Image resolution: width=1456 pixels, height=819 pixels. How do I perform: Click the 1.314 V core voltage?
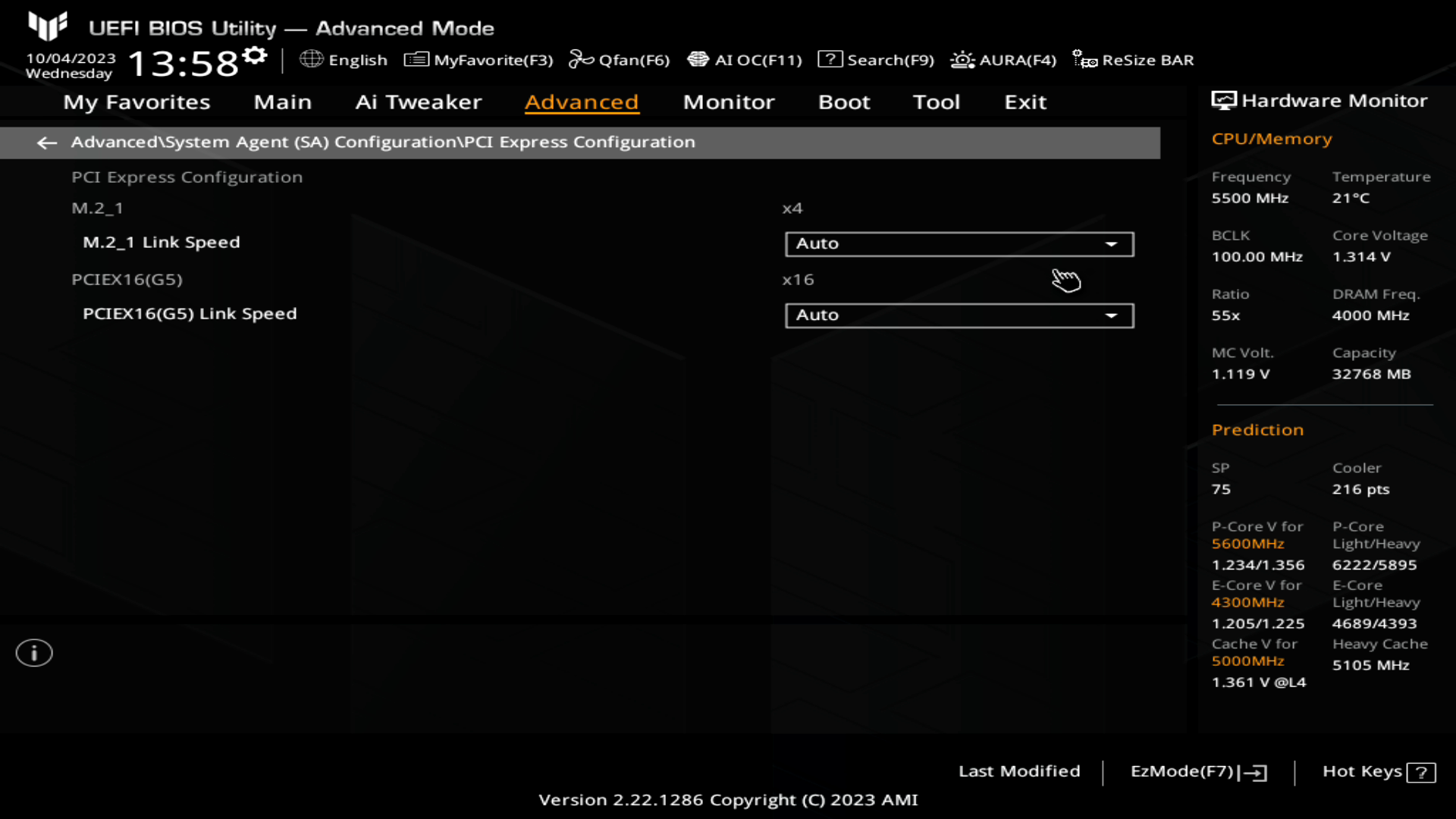(1361, 257)
